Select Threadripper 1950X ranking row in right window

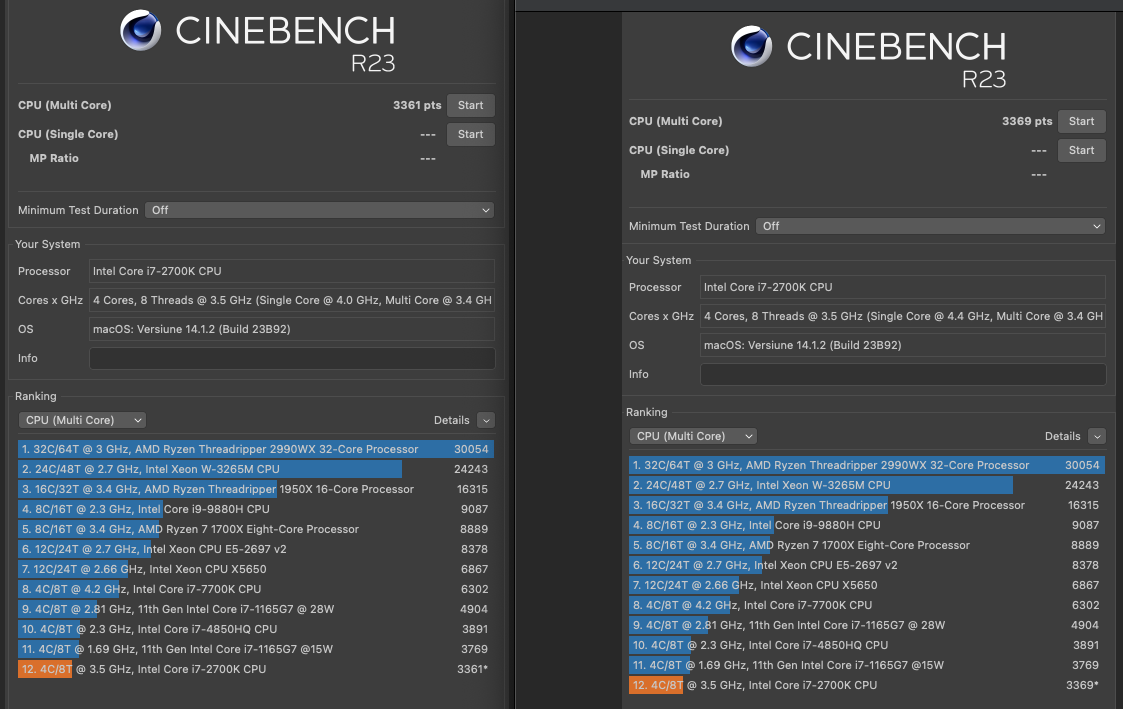pos(867,505)
